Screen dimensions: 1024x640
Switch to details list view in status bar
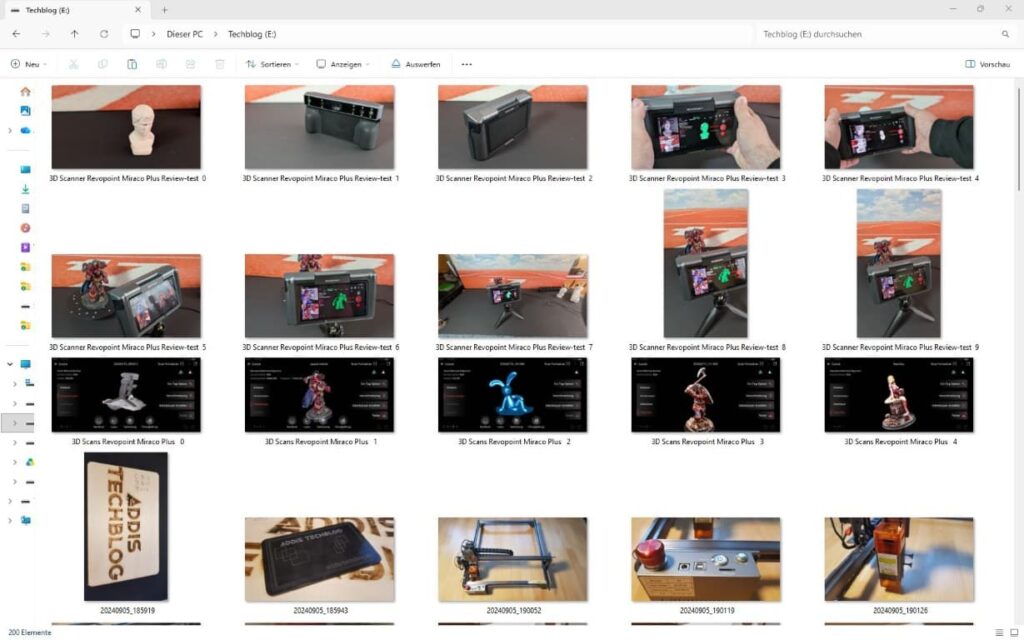pos(999,632)
